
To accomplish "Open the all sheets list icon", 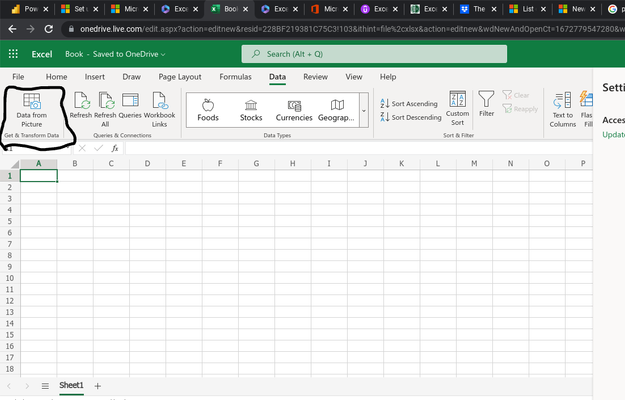I will [x=45, y=386].
